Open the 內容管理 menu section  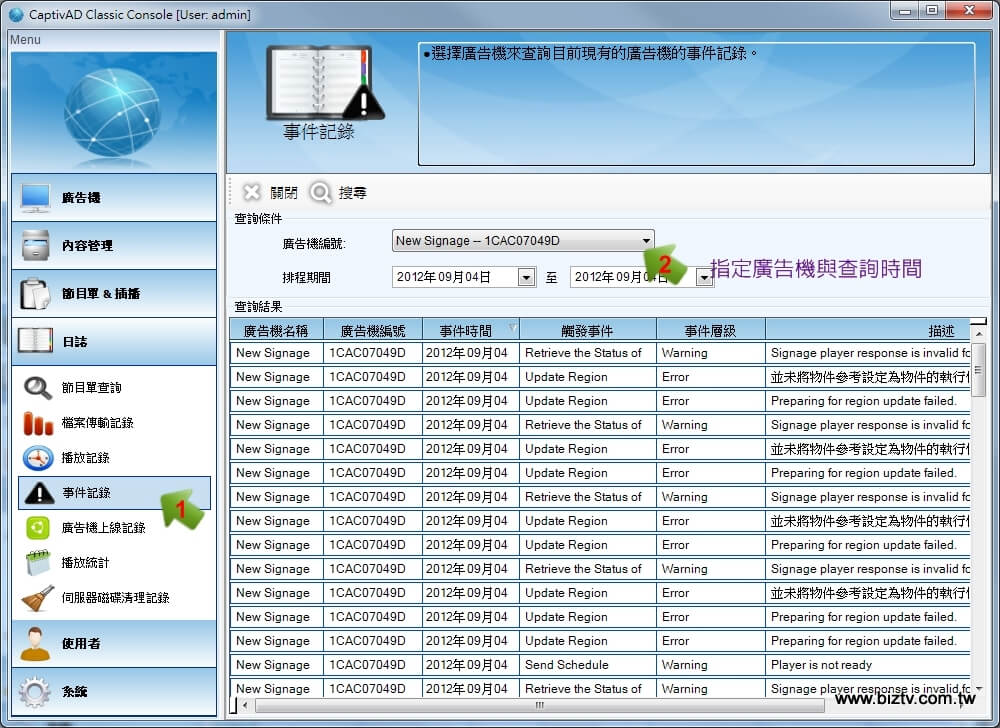(x=114, y=246)
